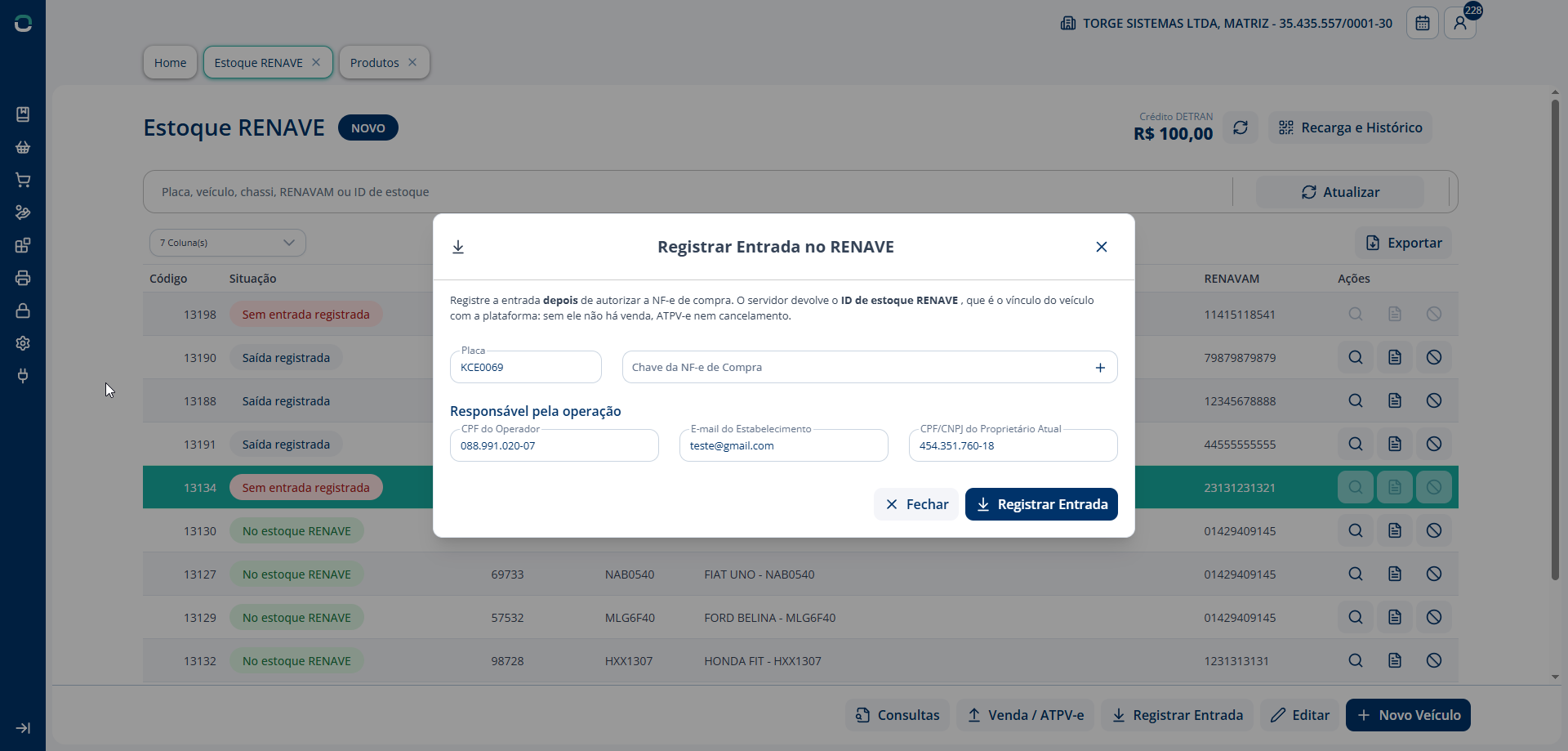Image resolution: width=1568 pixels, height=751 pixels.
Task: Click the Novo Veículo button
Action: (1408, 715)
